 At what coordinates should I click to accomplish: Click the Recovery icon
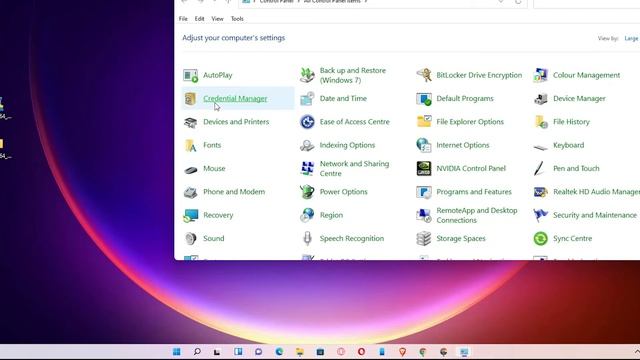tap(190, 215)
